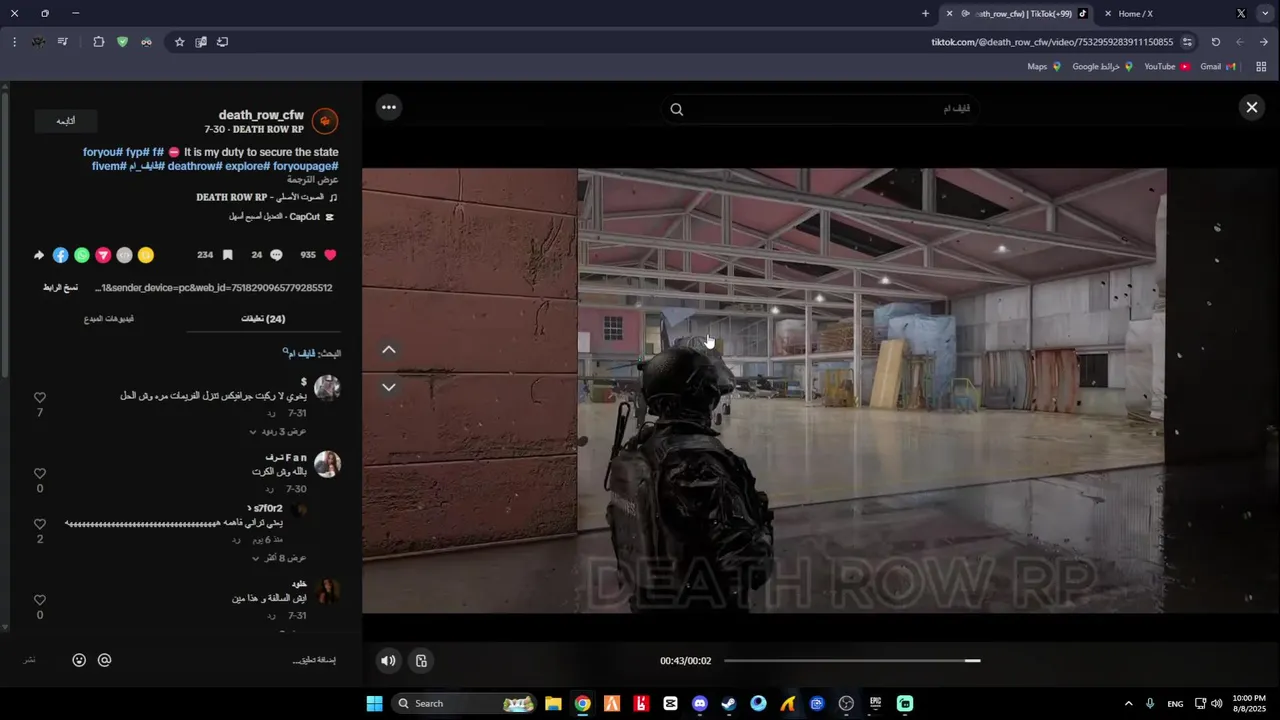Insert @ mention in comment box
This screenshot has width=1280, height=720.
click(x=104, y=660)
